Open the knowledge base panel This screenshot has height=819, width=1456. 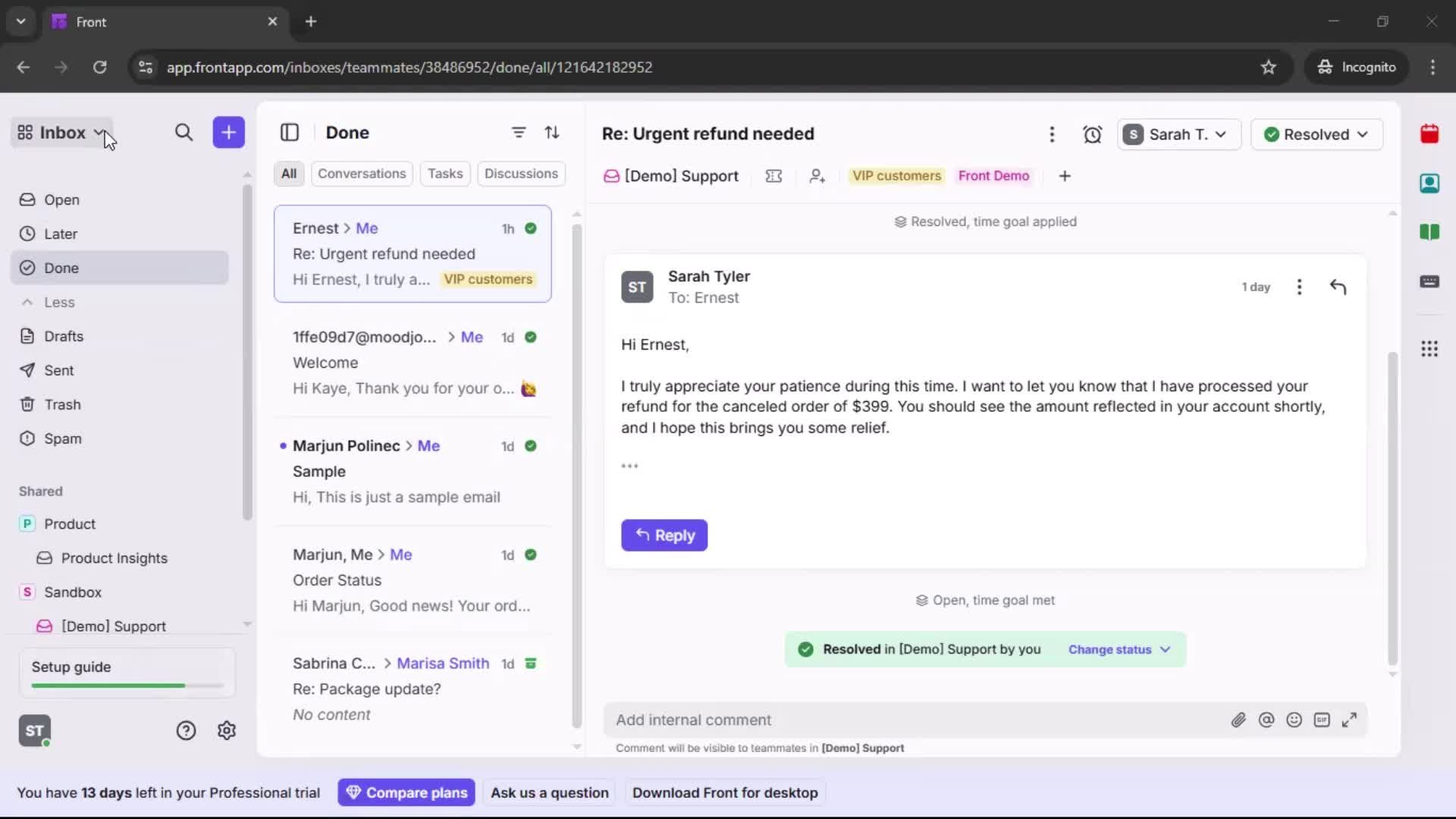coord(1430,233)
